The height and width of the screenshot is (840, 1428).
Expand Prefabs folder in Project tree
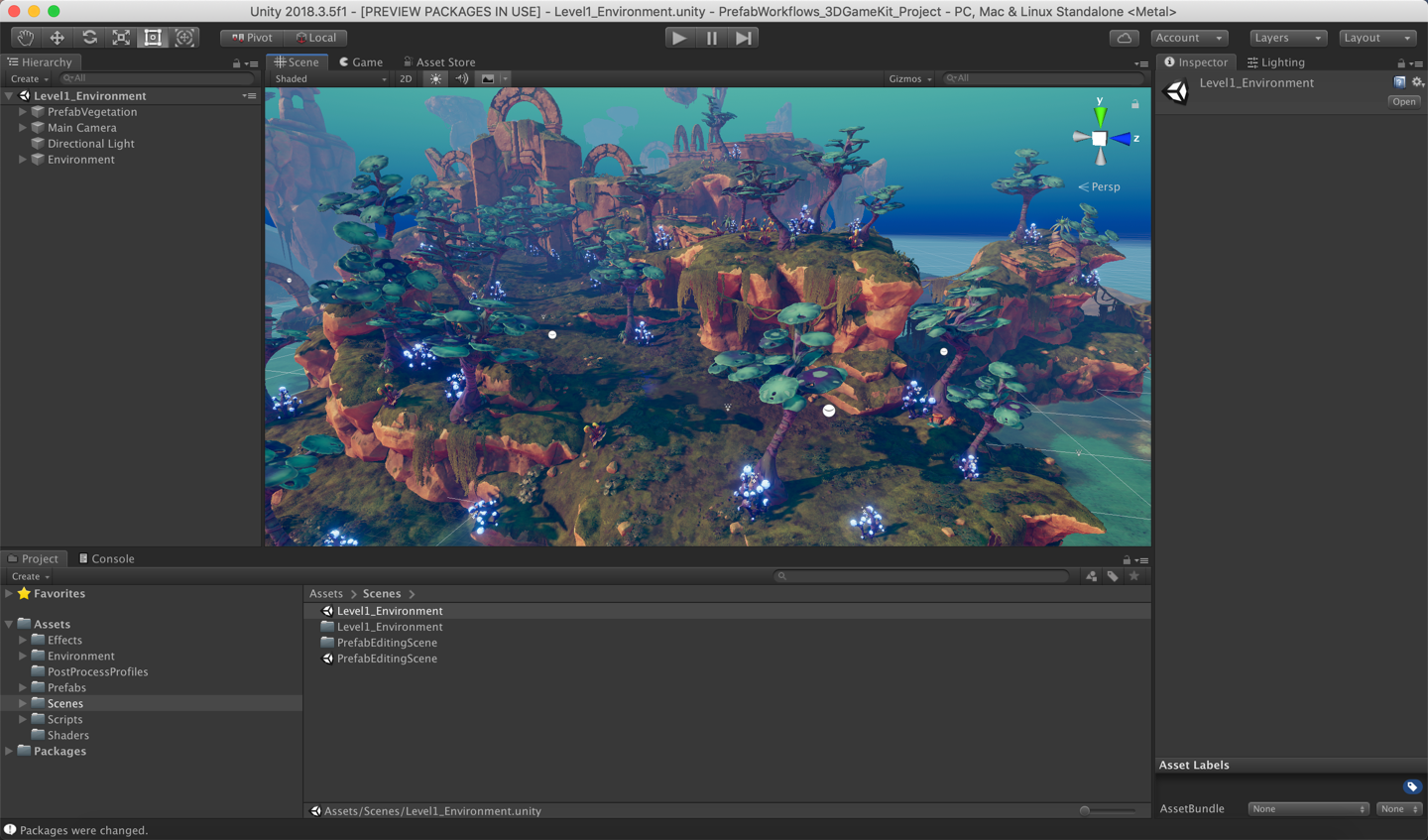(22, 687)
